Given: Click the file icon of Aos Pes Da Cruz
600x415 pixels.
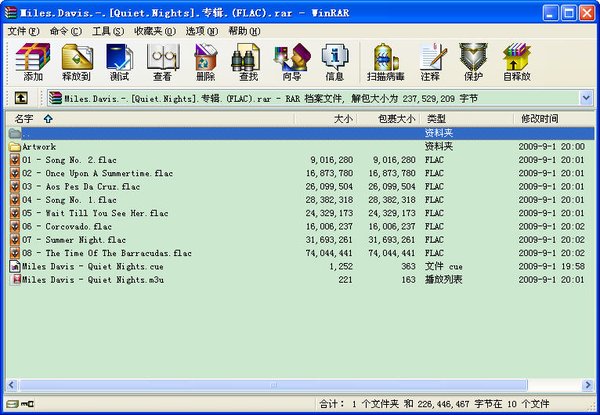Looking at the screenshot, I should [15, 187].
